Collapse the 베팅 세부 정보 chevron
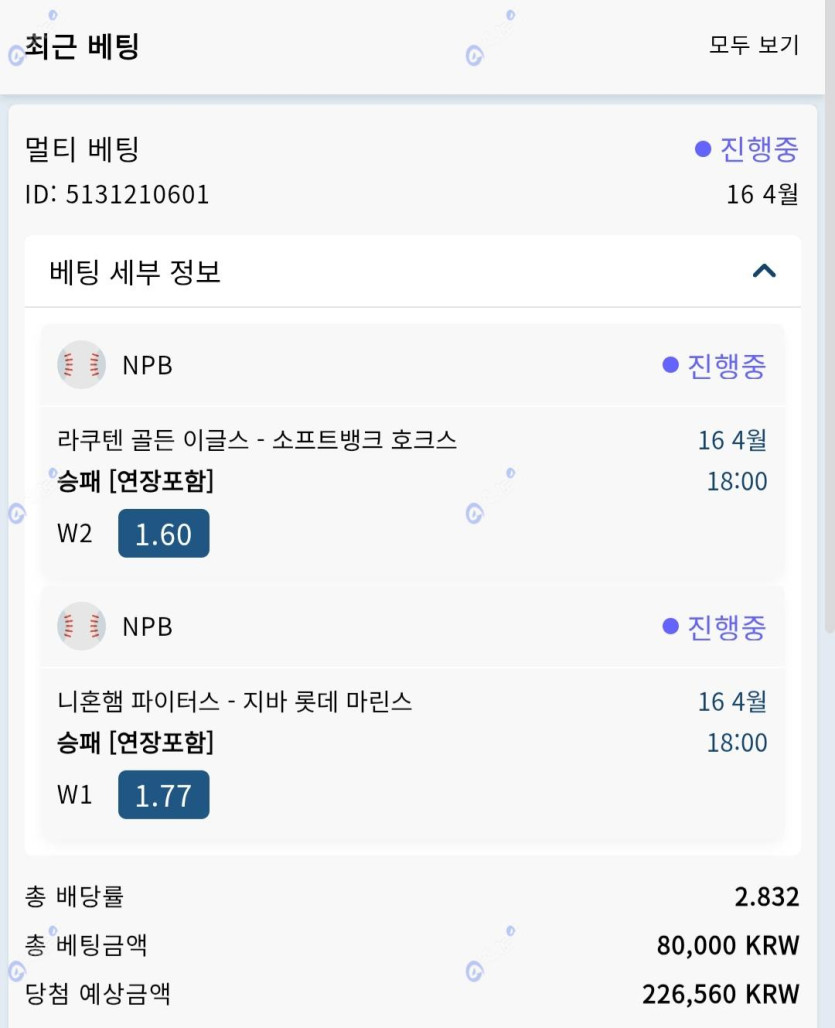835x1028 pixels. point(764,271)
